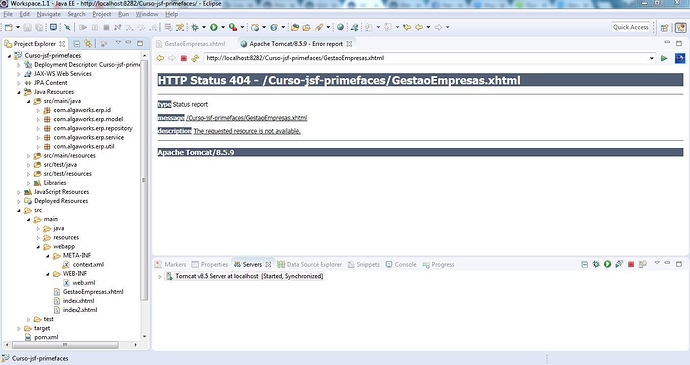Click red Stop loading icon in browser
The image size is (690, 365).
184,58
